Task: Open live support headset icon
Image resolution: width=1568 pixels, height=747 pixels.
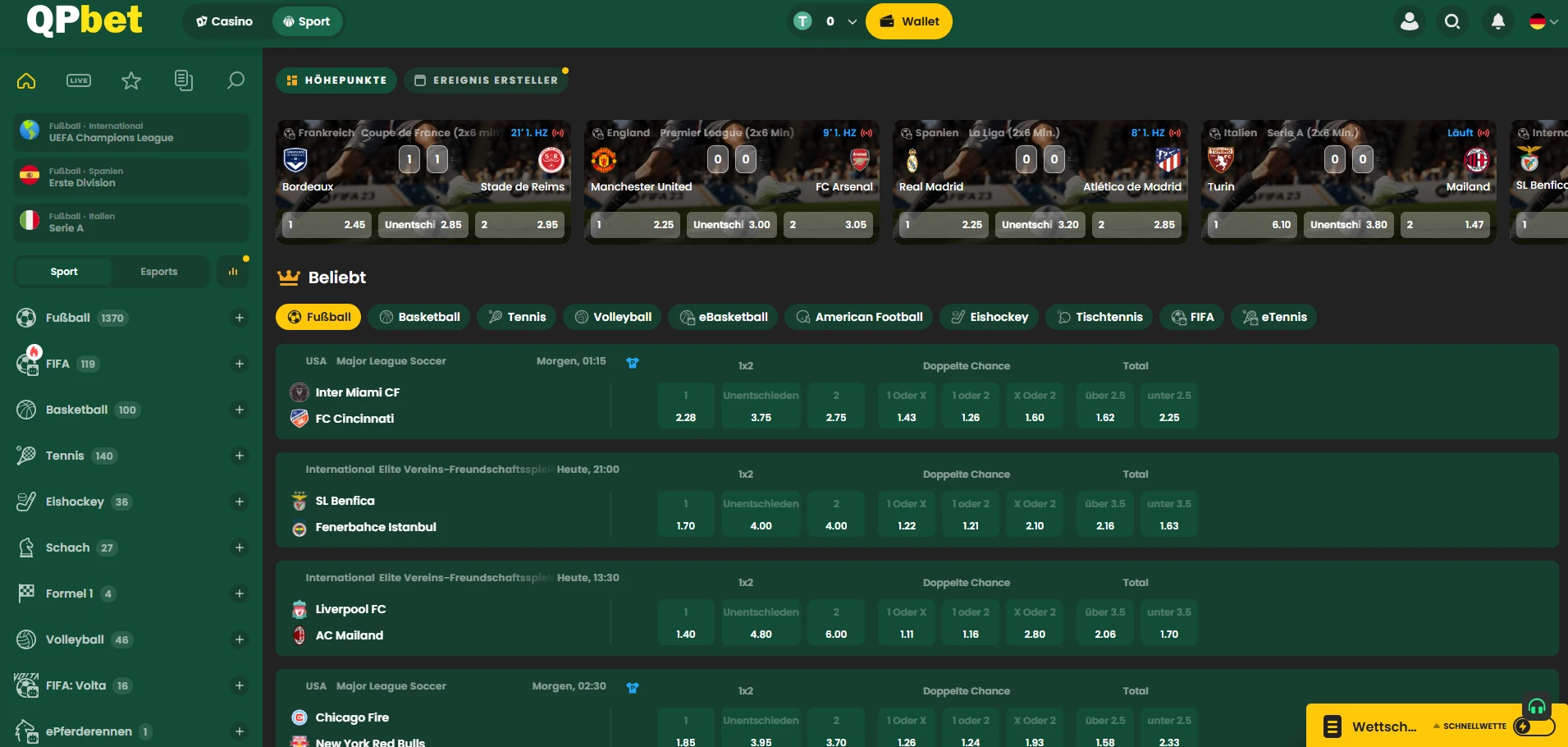Action: pyautogui.click(x=1537, y=707)
